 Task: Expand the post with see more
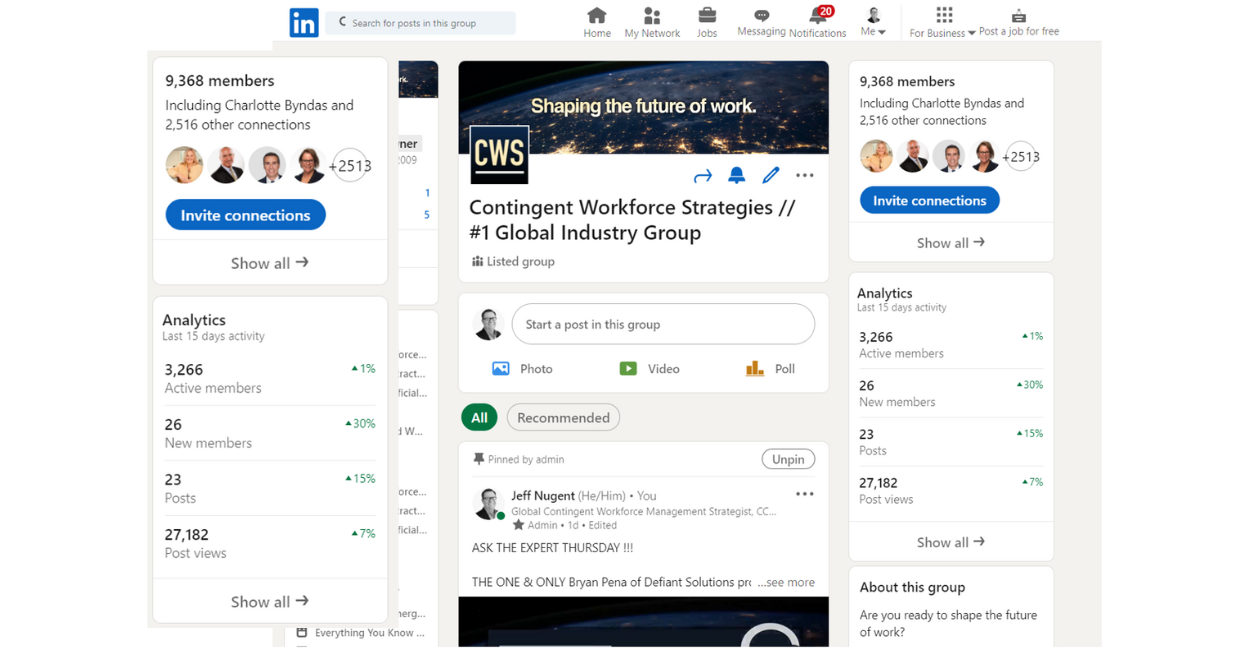pyautogui.click(x=786, y=582)
